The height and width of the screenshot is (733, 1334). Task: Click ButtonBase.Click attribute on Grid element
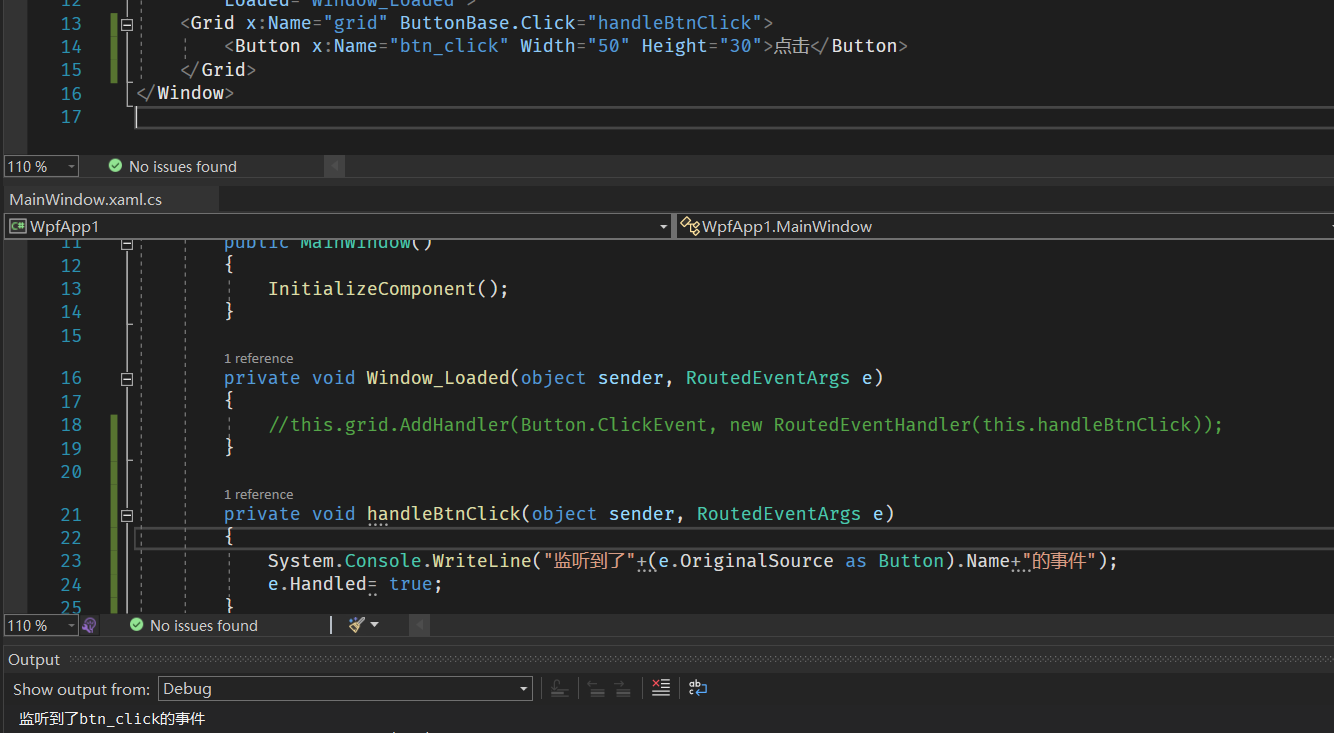(585, 23)
